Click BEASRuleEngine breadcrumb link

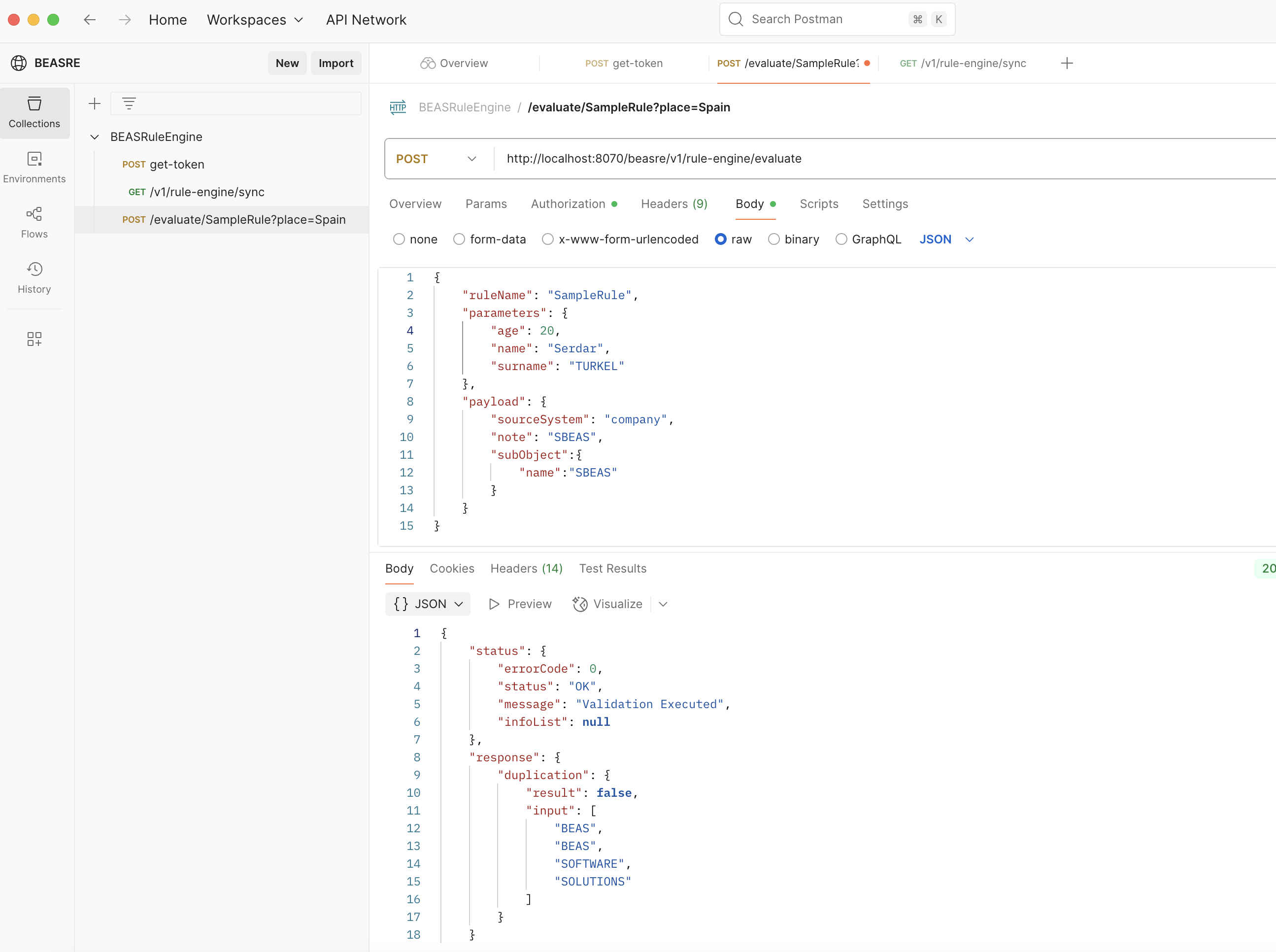[464, 107]
